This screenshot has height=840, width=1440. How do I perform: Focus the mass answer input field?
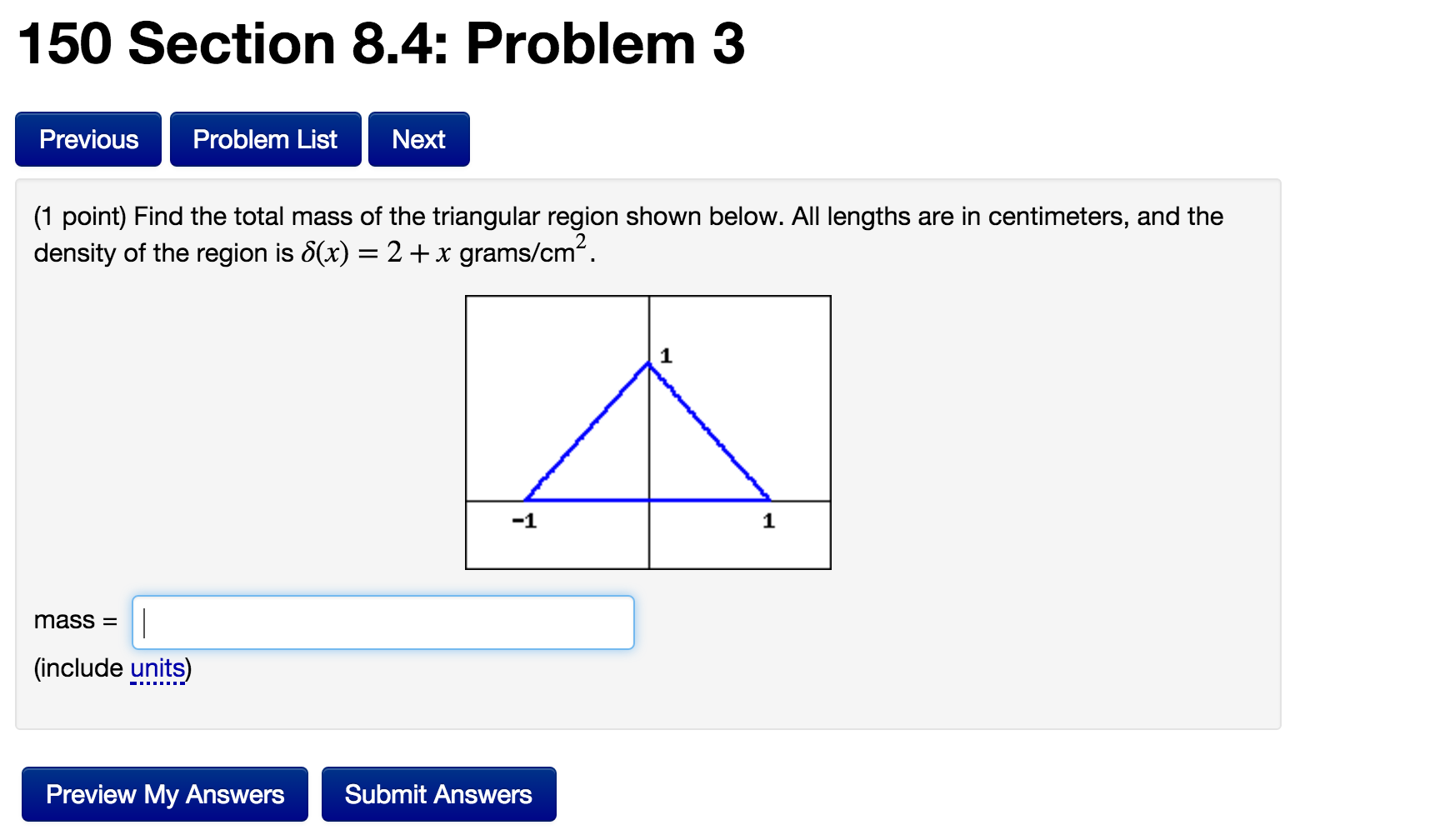pyautogui.click(x=383, y=622)
